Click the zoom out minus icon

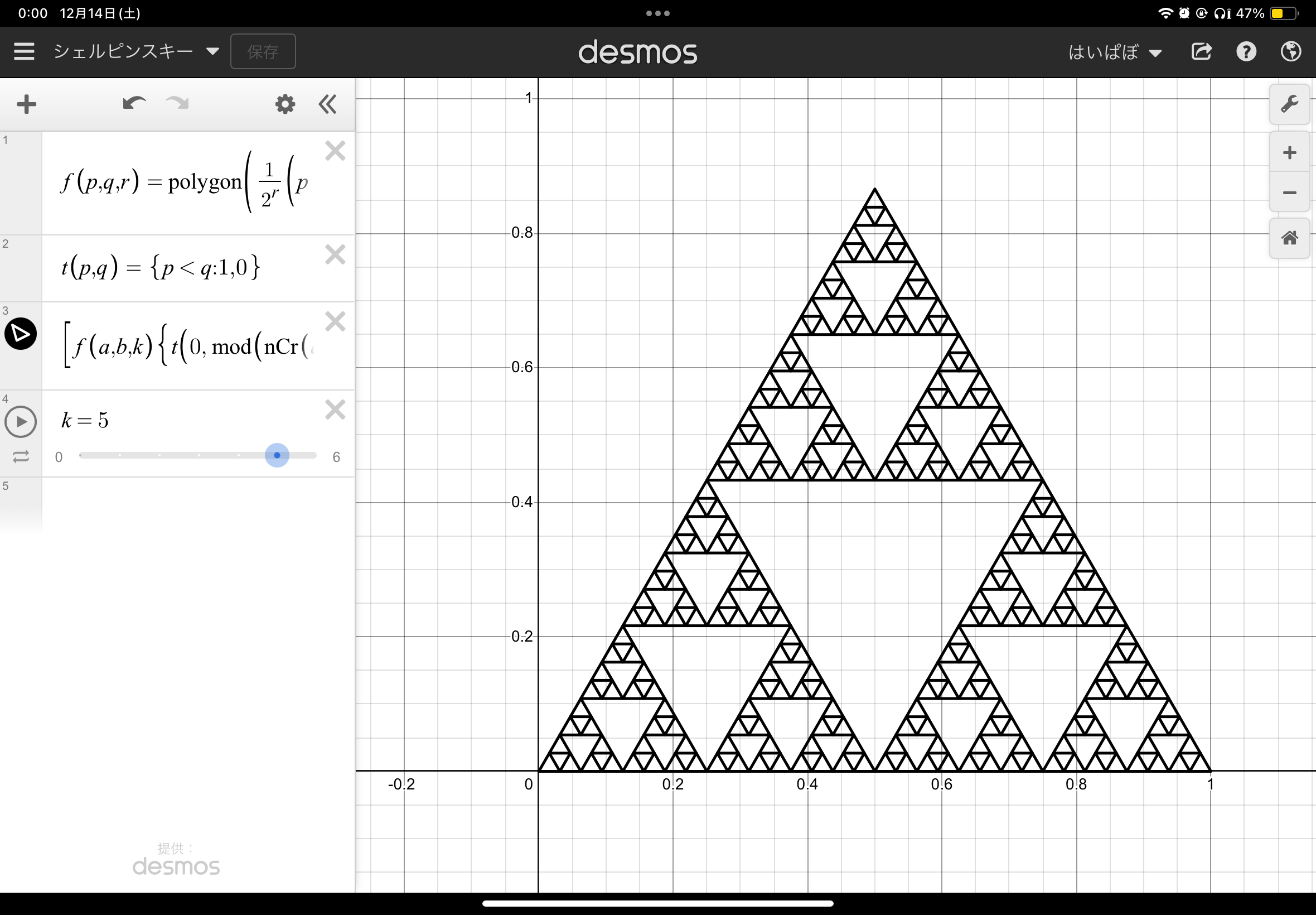pos(1290,192)
